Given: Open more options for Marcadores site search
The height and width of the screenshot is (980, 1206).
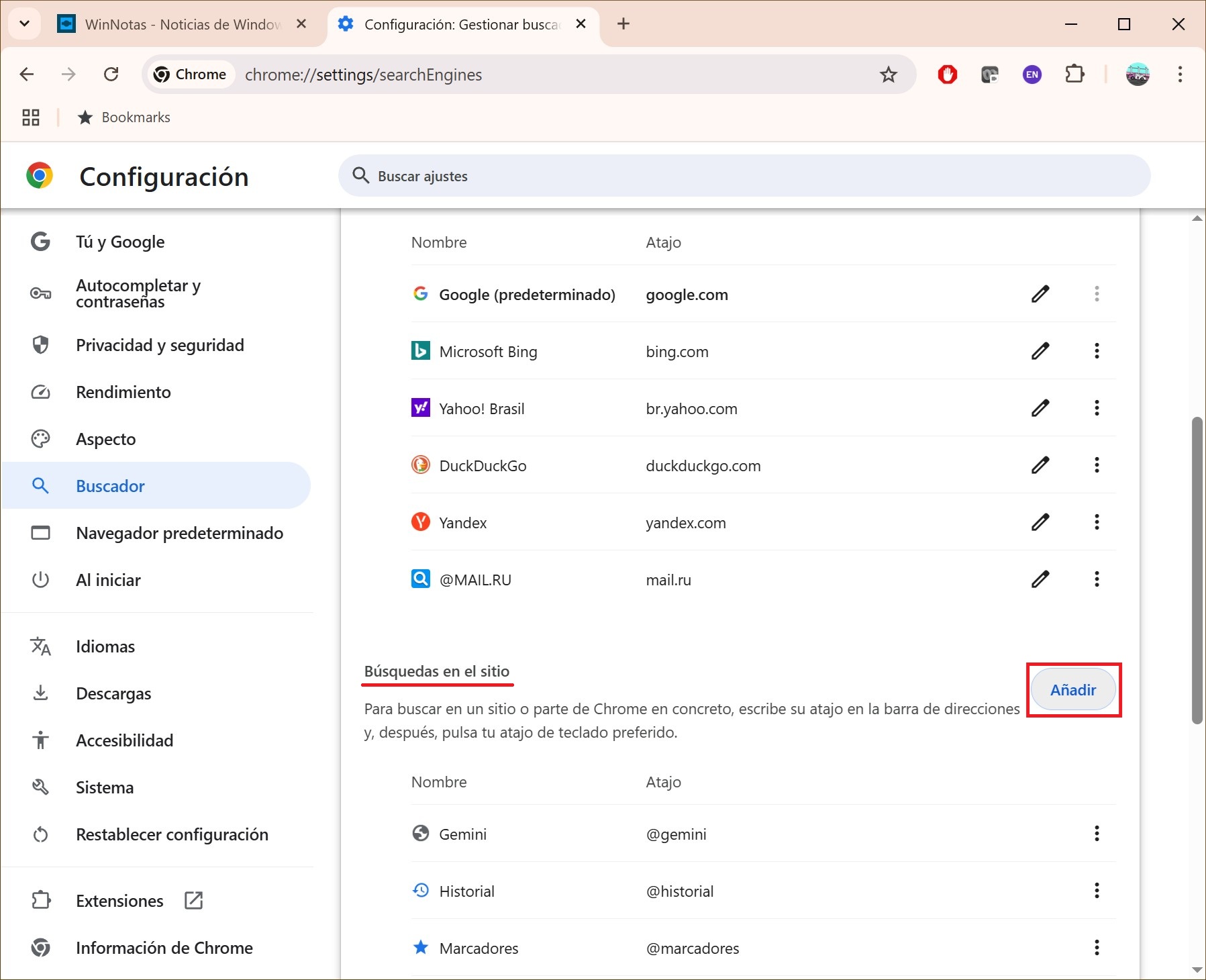Looking at the screenshot, I should [1097, 948].
